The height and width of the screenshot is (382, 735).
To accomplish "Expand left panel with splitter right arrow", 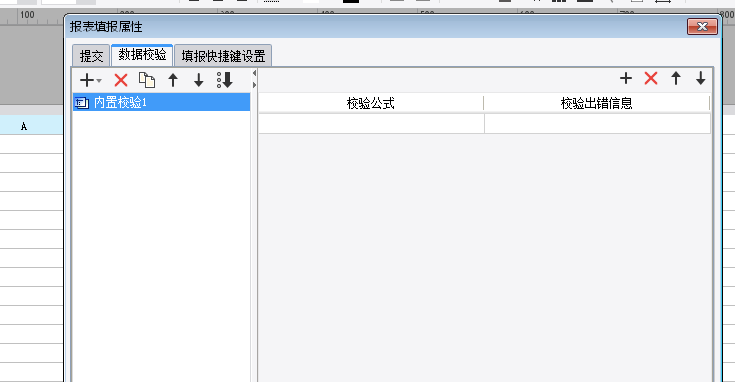I will (254, 85).
